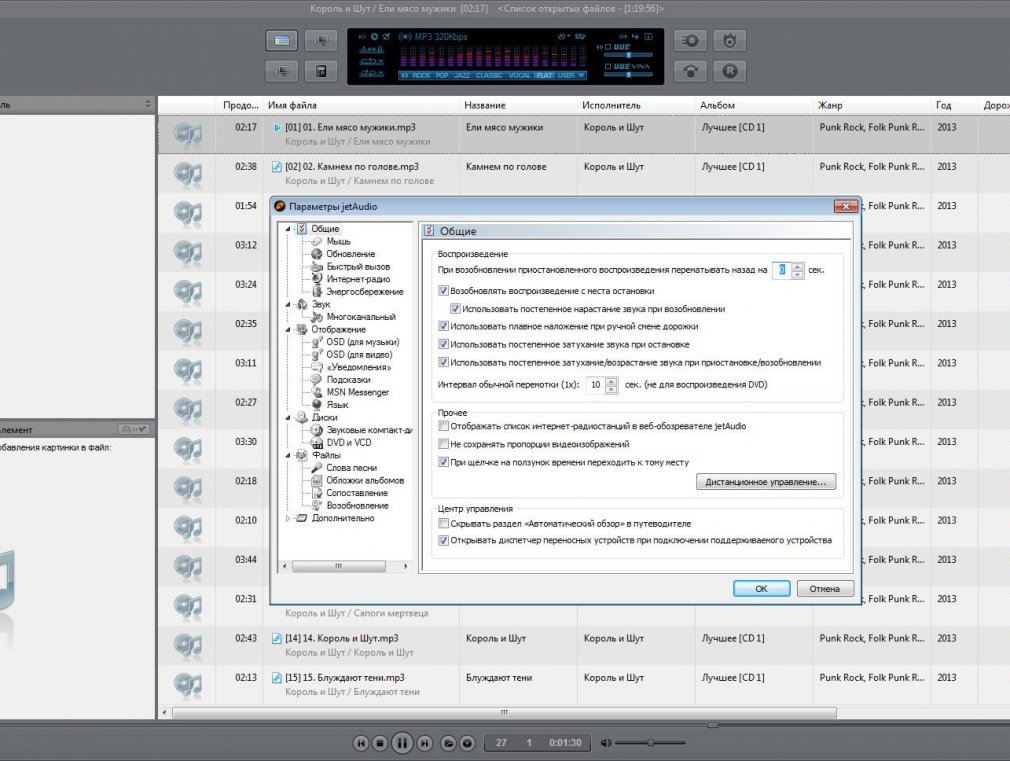
Task: Click the round R record icon button
Action: (729, 71)
